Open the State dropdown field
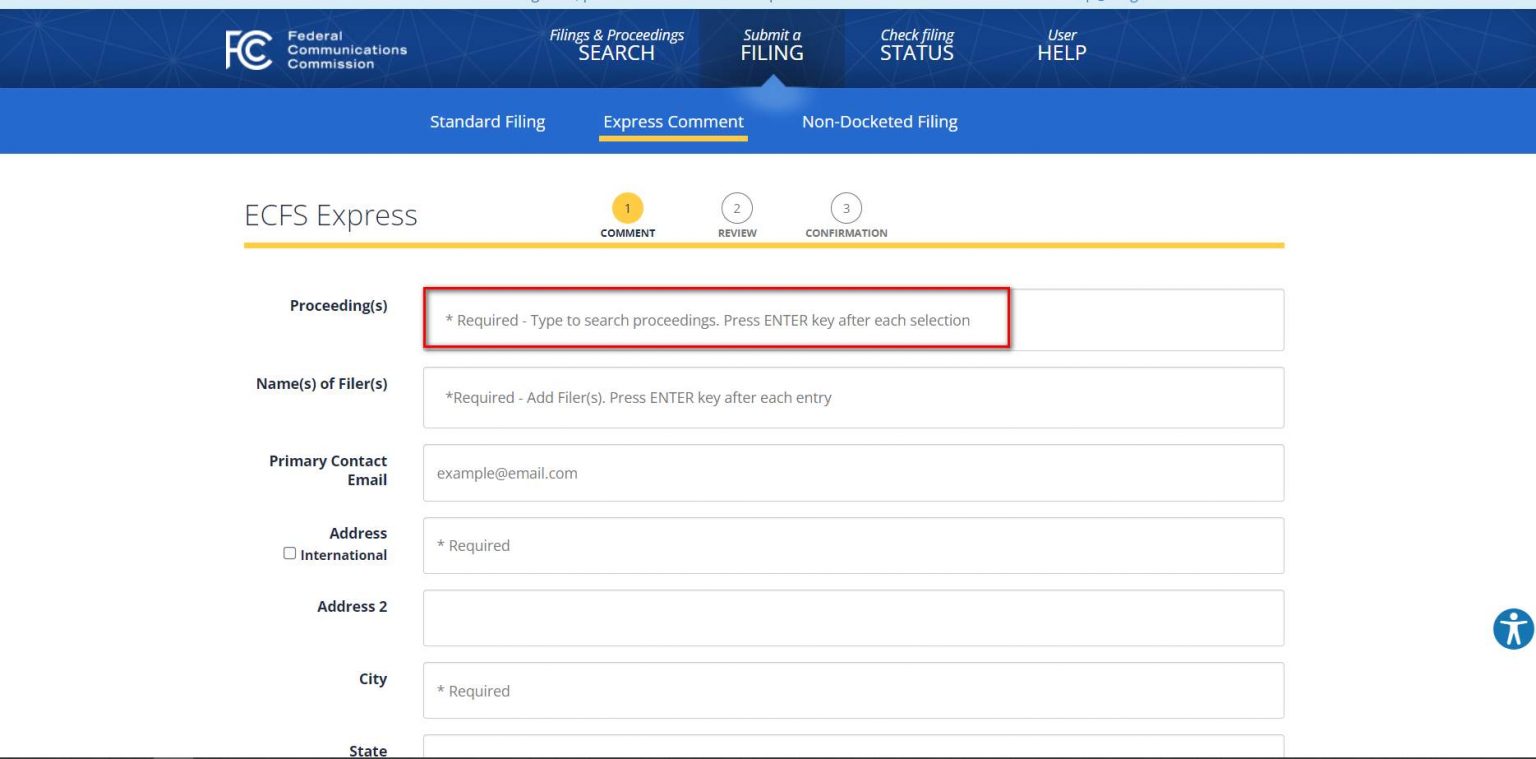The height and width of the screenshot is (759, 1536). tap(852, 746)
